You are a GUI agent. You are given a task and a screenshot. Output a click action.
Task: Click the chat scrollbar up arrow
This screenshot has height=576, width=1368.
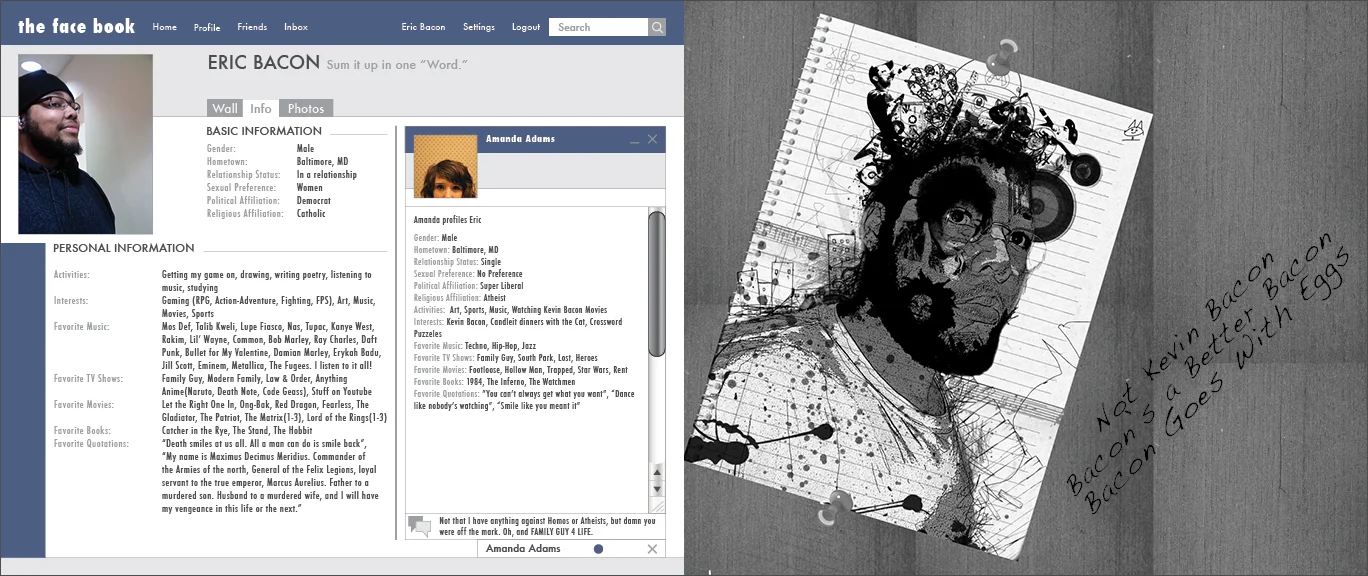tap(657, 471)
